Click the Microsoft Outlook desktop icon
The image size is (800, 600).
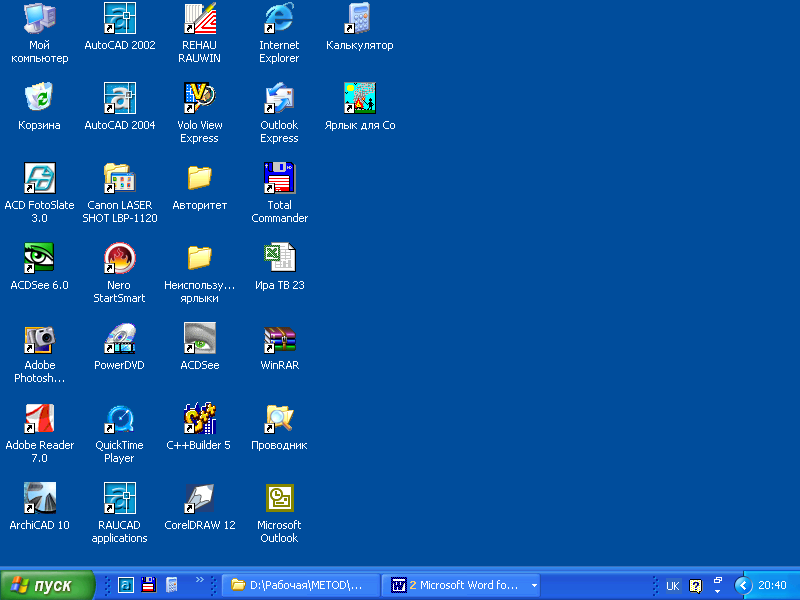pos(279,498)
